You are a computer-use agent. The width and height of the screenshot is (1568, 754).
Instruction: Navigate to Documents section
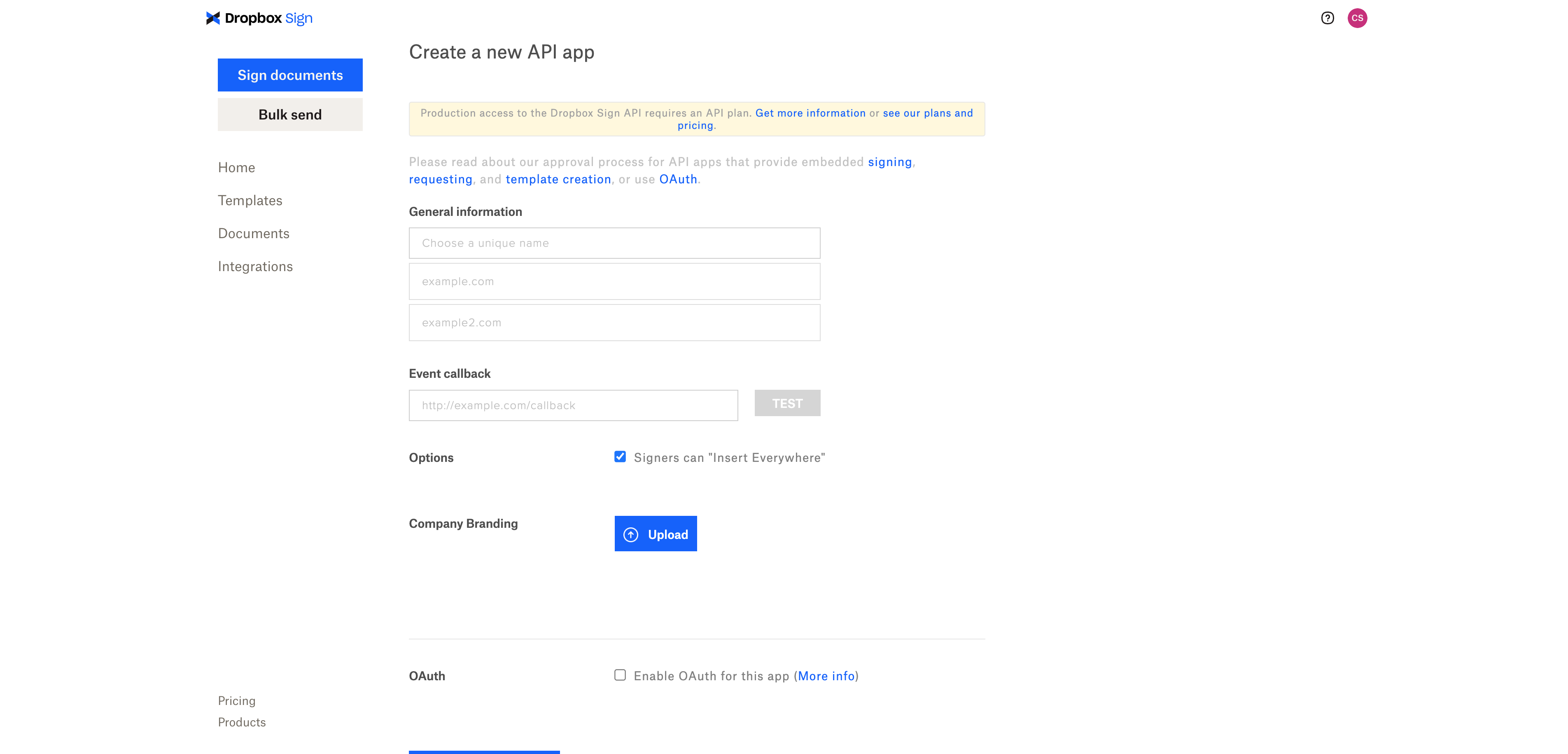253,233
